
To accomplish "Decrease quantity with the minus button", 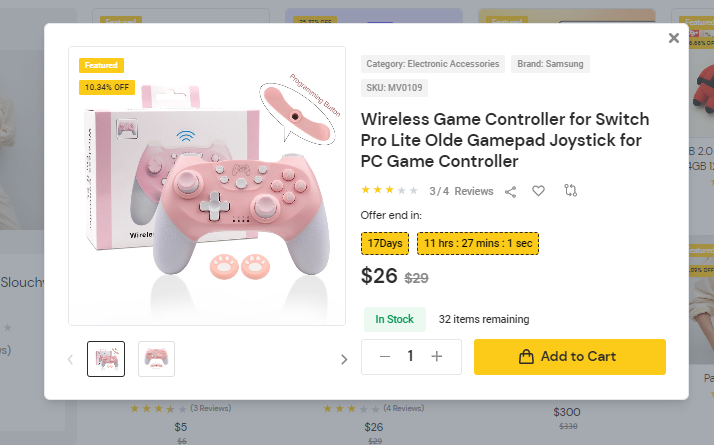I will click(385, 357).
